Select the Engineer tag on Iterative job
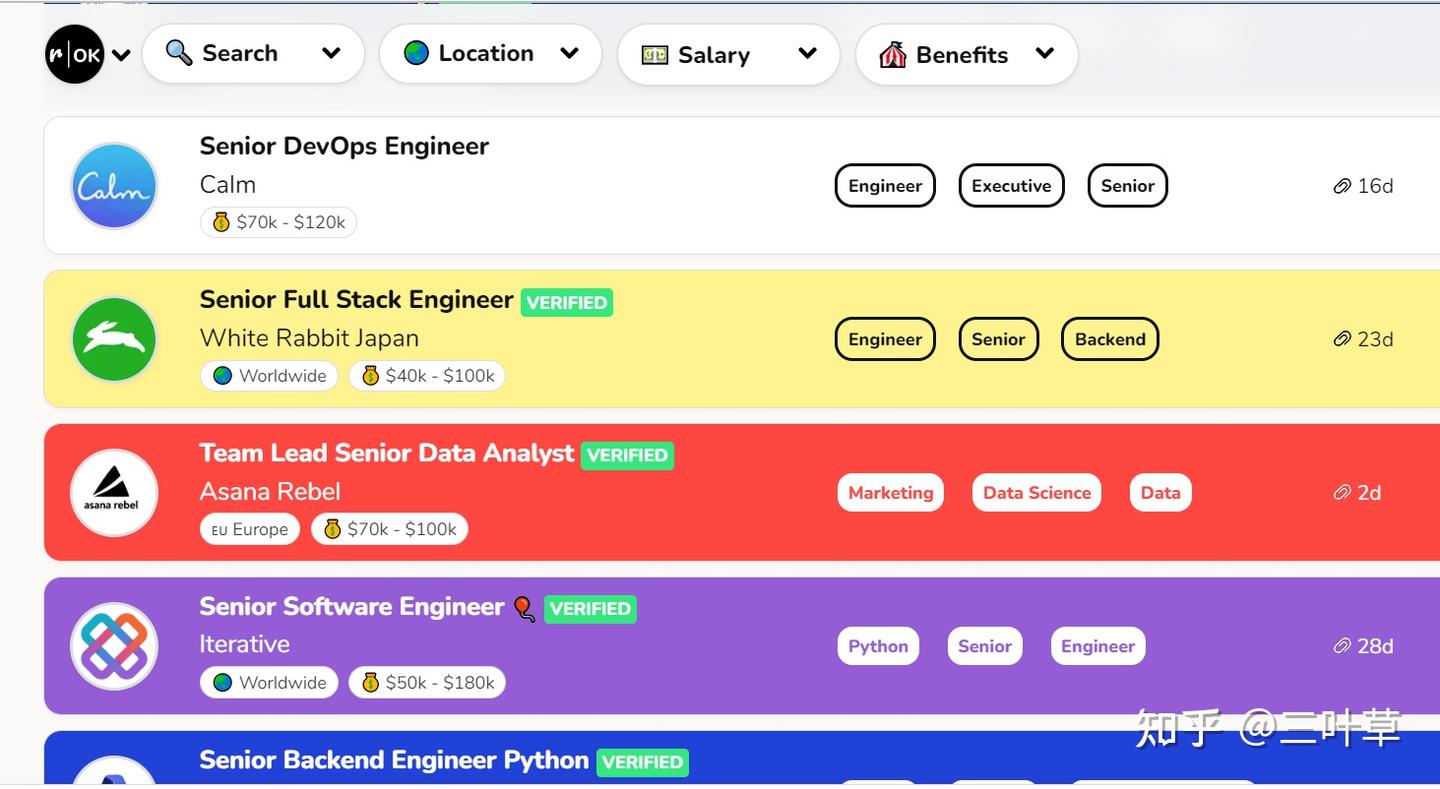 pos(1098,646)
